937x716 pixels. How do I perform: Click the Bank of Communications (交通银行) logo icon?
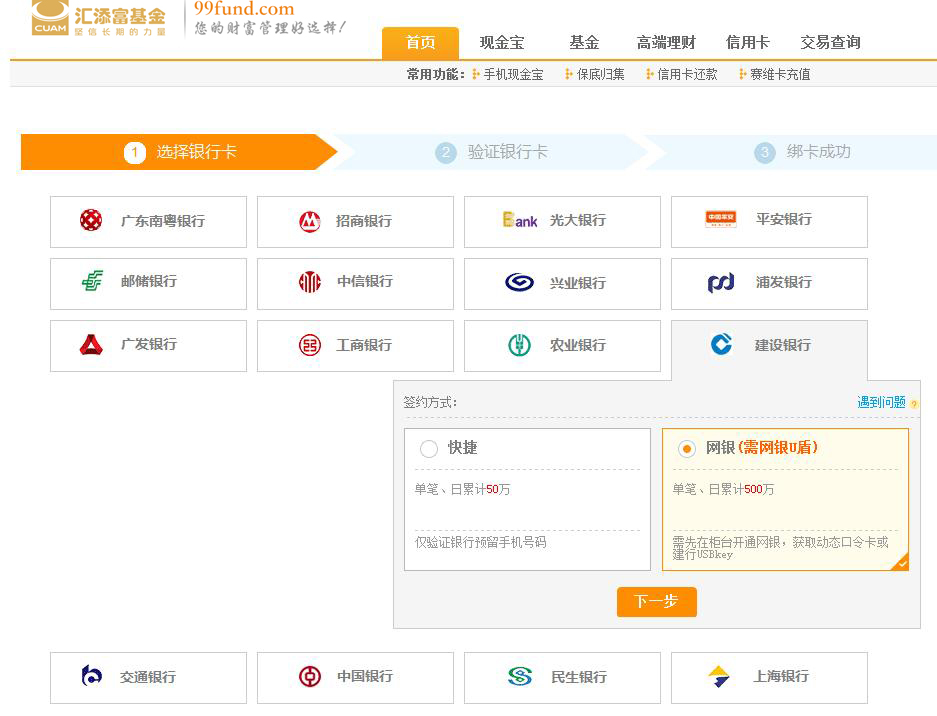(92, 677)
